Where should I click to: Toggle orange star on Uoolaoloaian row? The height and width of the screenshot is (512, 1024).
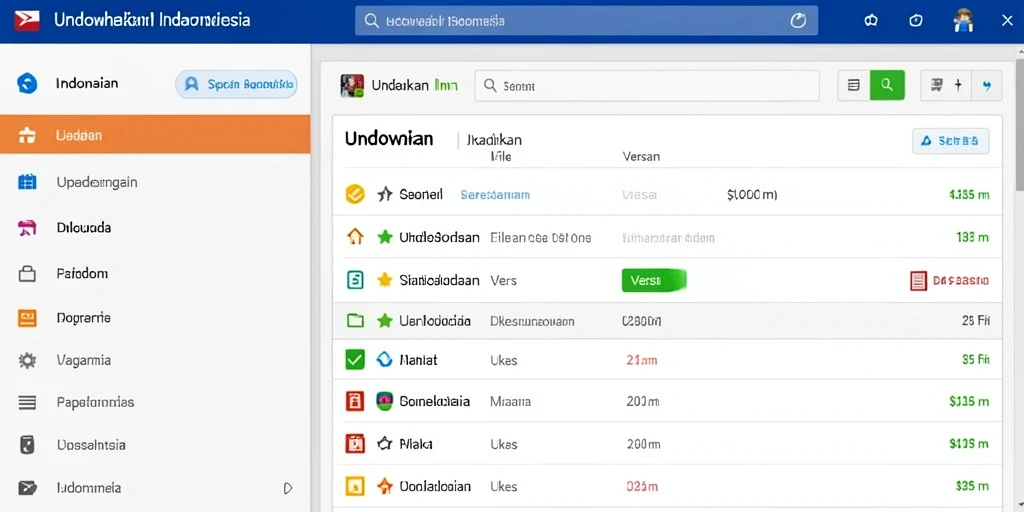coord(385,486)
